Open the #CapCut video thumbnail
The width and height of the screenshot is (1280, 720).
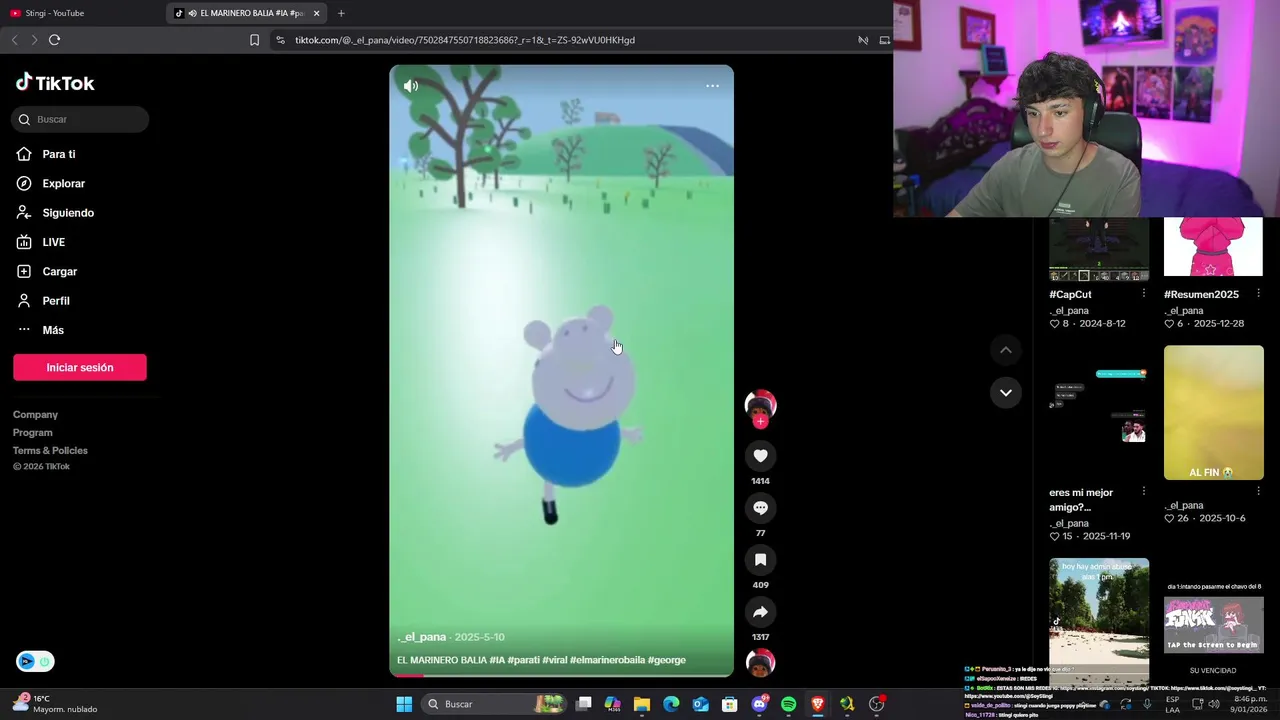pos(1099,249)
